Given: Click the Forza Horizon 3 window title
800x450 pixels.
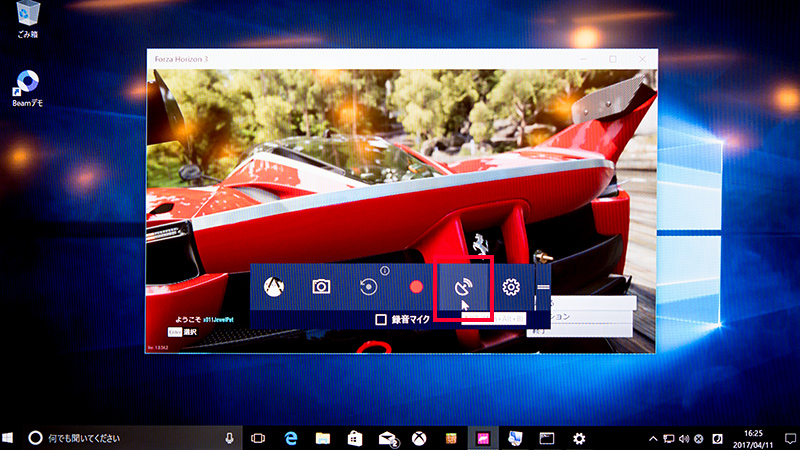Looking at the screenshot, I should (x=181, y=59).
